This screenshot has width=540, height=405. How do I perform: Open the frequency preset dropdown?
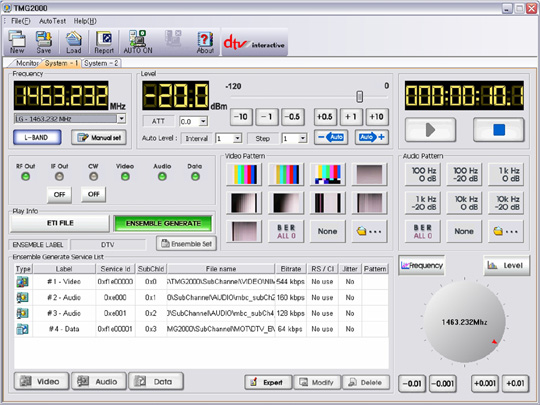point(121,119)
